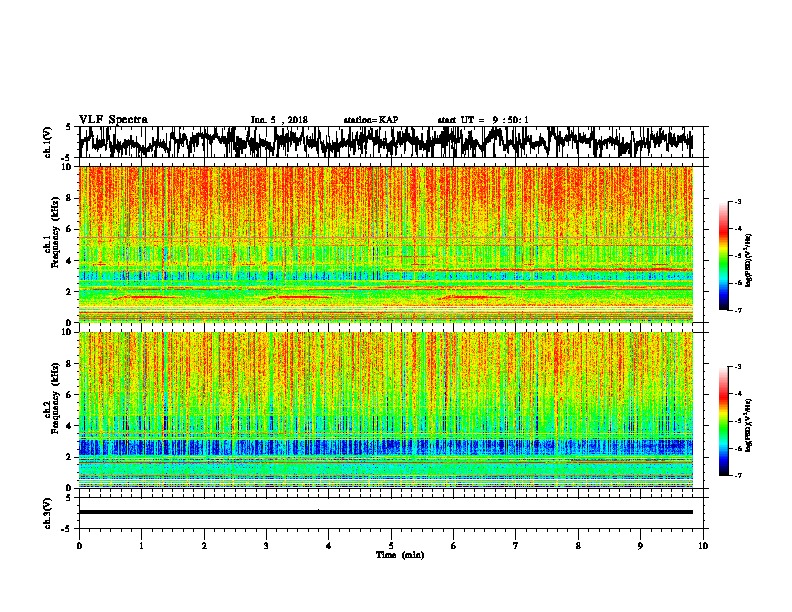
Task: Click the "ch.1(V)" waveform axis label
Action: (x=48, y=142)
